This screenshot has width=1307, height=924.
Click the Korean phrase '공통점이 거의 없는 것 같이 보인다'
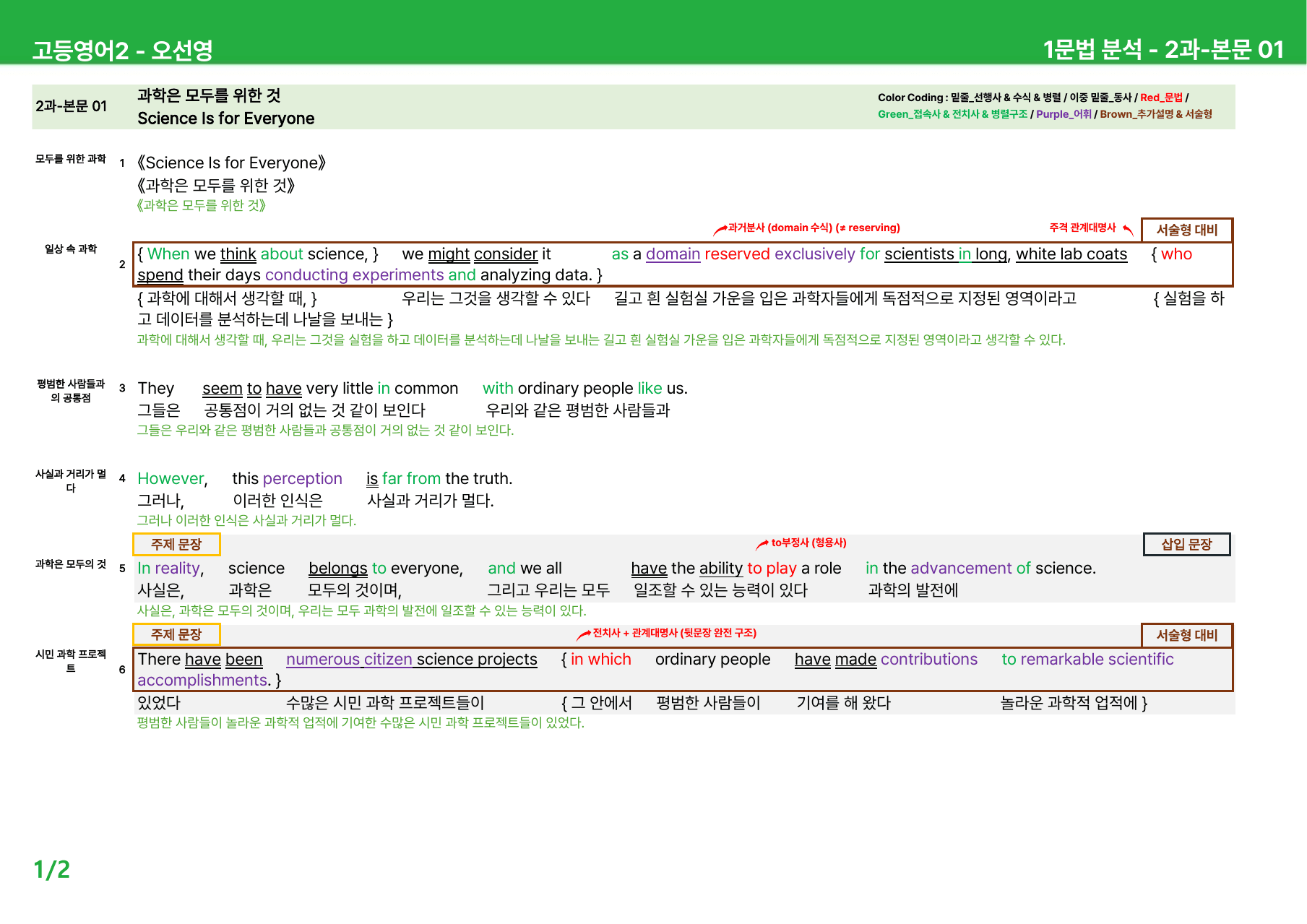(x=314, y=410)
